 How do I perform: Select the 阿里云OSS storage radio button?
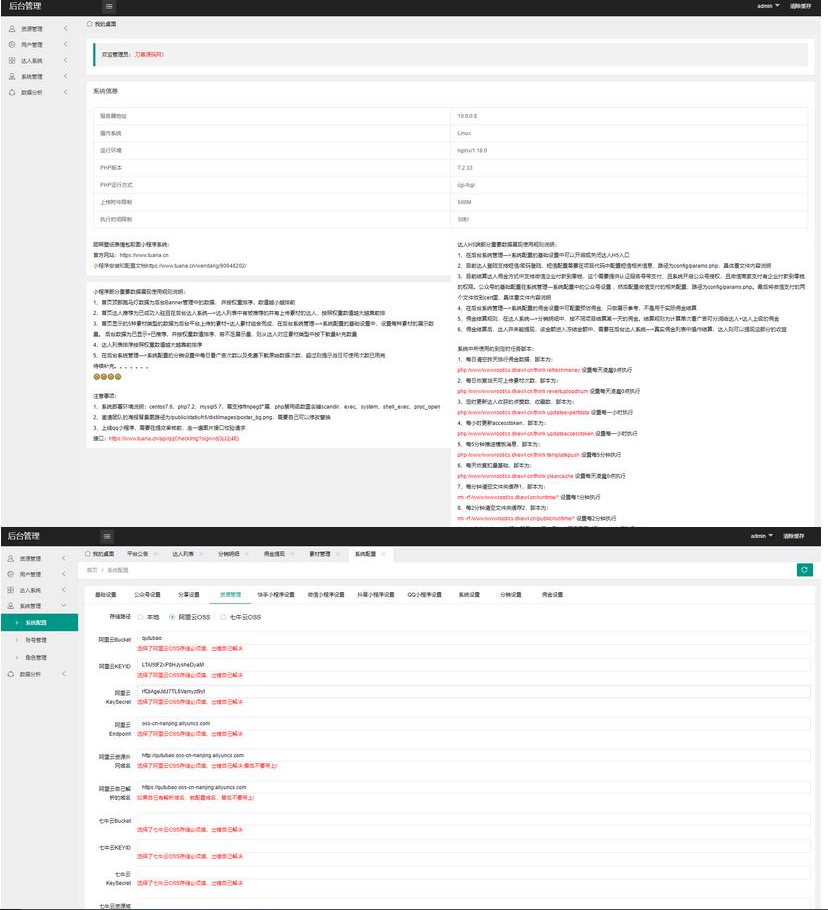pyautogui.click(x=172, y=617)
